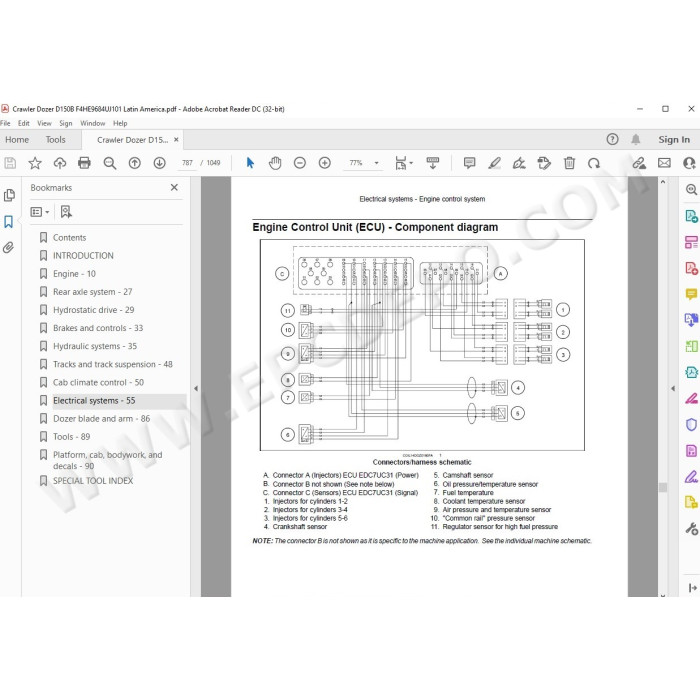Open Hydraulic systems - 35 bookmark

click(x=95, y=346)
